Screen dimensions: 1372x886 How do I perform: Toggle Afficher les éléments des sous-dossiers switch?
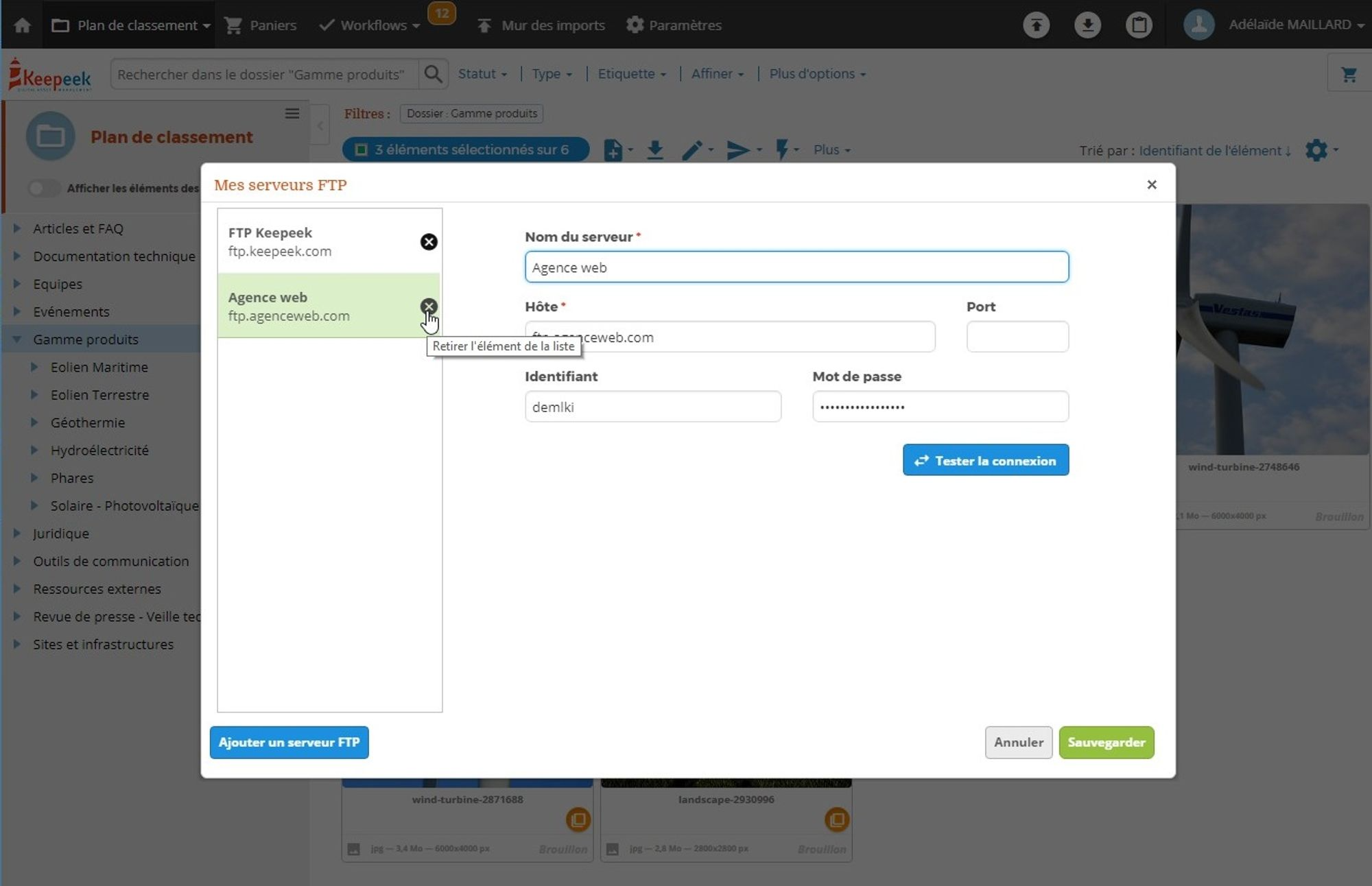tap(44, 188)
